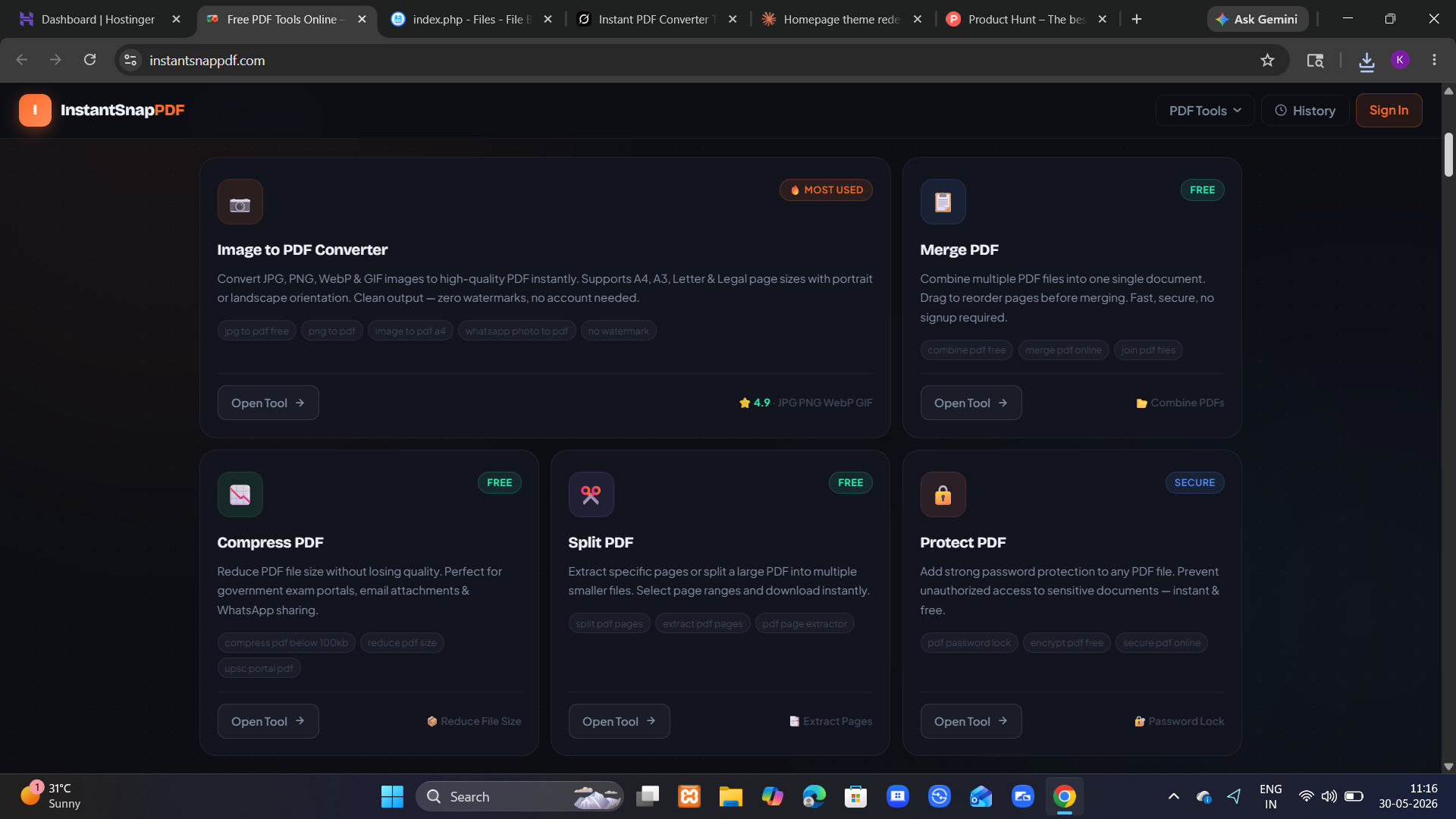Open Microsoft Edge from the taskbar
Image resolution: width=1456 pixels, height=819 pixels.
814,796
